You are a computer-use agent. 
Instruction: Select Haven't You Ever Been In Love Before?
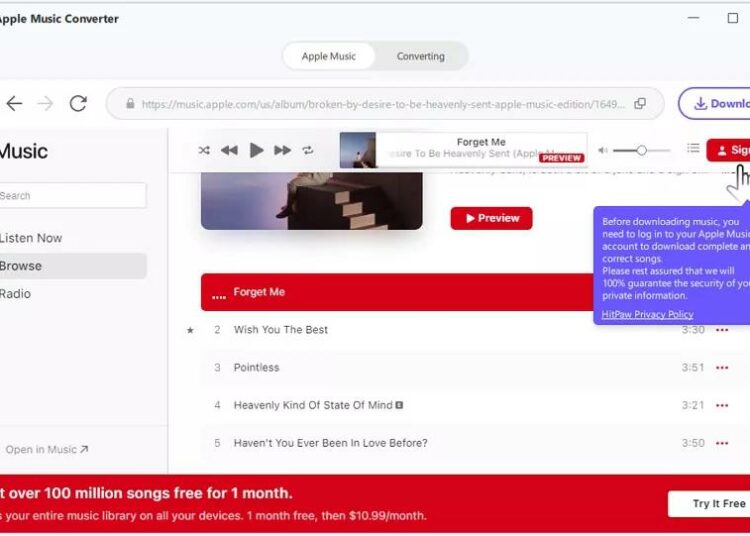(x=331, y=443)
